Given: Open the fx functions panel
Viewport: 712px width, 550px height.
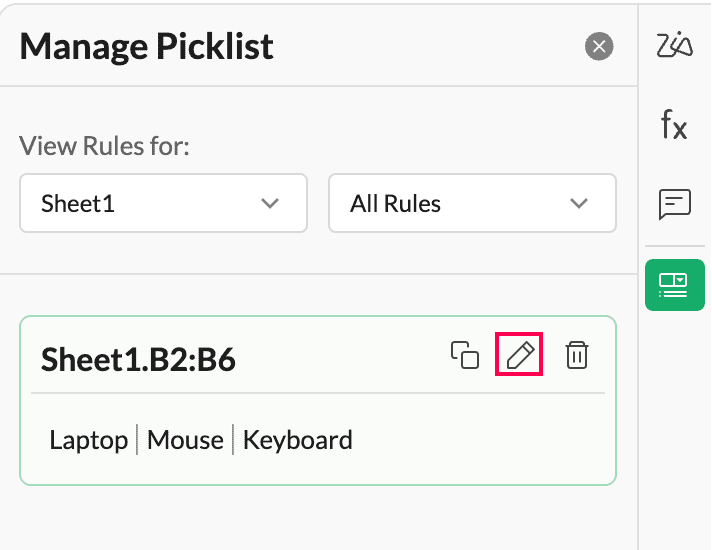Looking at the screenshot, I should tap(674, 125).
